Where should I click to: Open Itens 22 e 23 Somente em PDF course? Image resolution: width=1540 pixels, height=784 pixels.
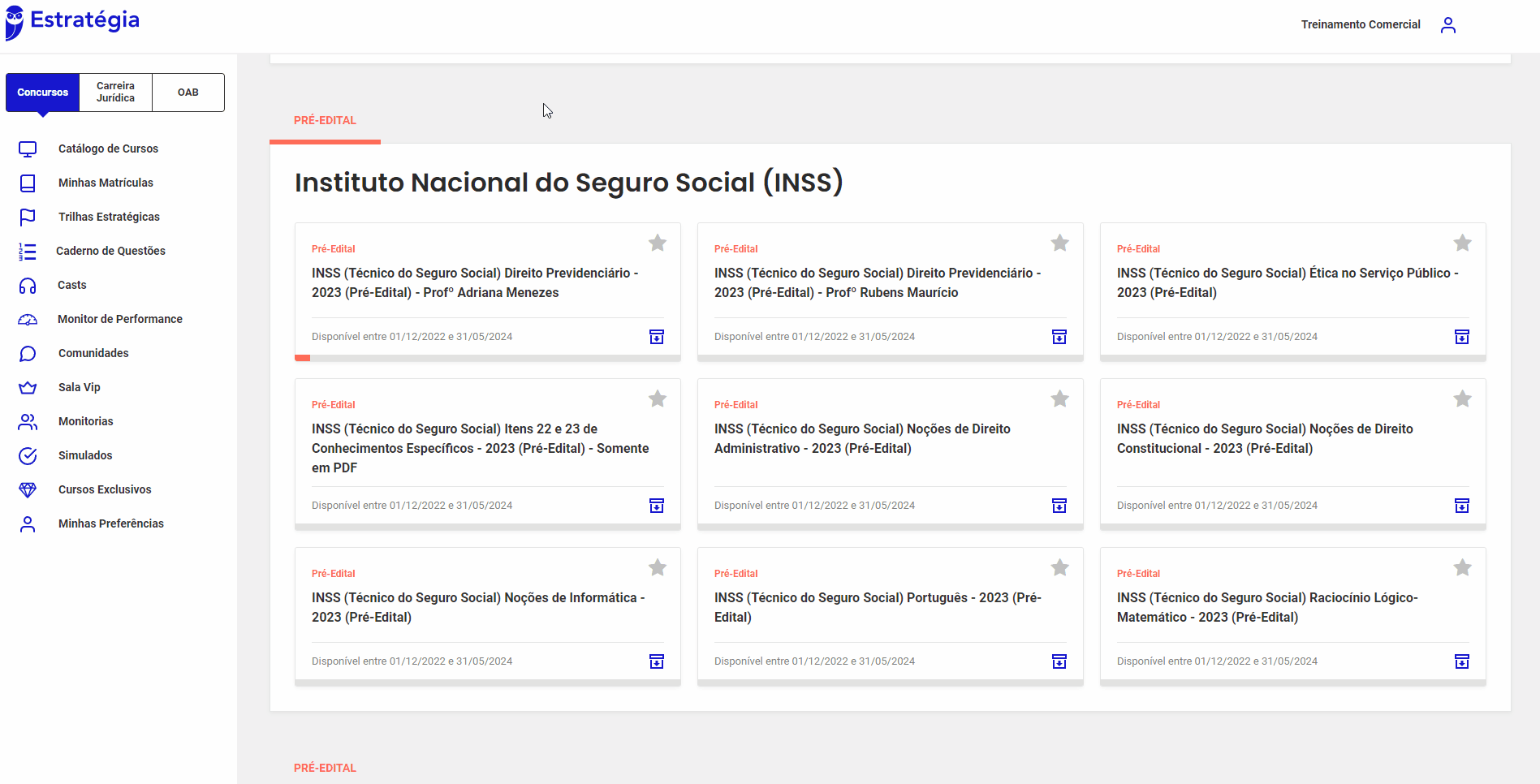click(481, 448)
